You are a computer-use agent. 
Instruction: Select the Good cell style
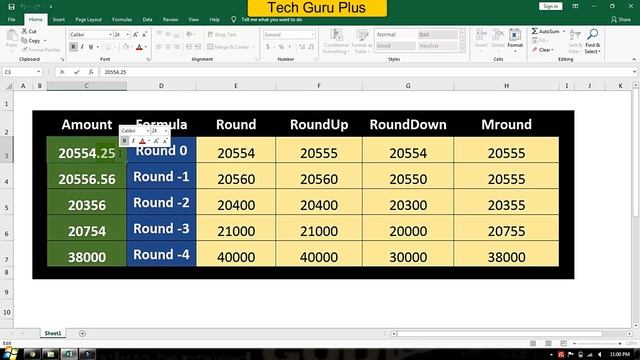pos(395,46)
